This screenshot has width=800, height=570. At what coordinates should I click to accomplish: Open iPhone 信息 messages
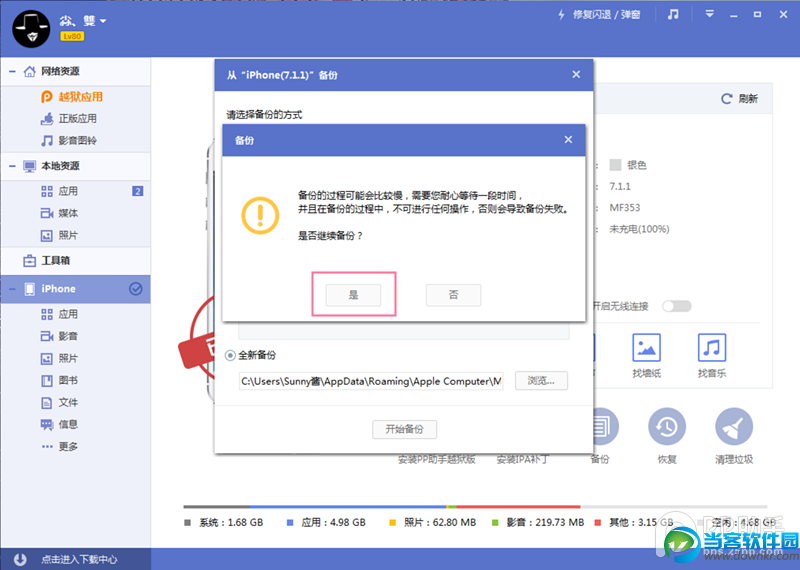click(68, 425)
